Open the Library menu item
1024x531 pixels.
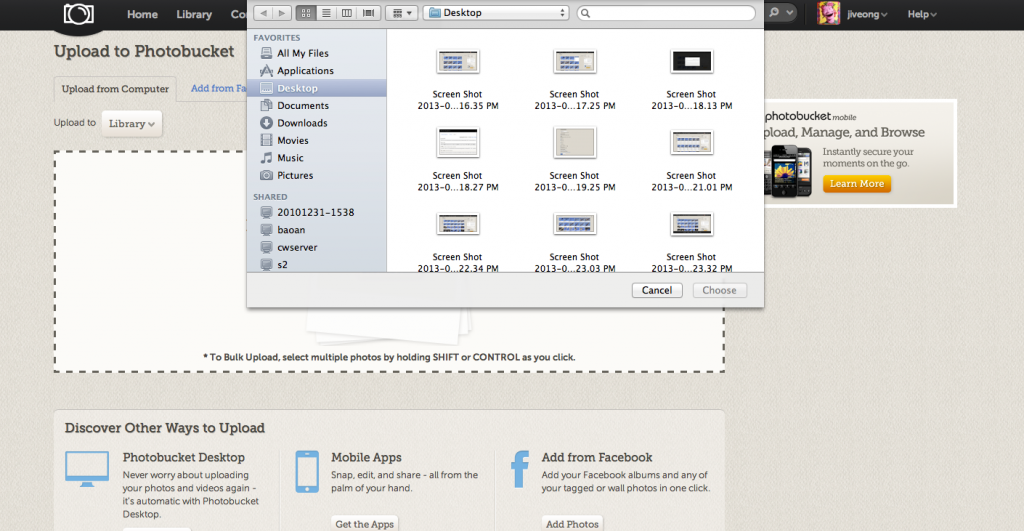pos(194,14)
